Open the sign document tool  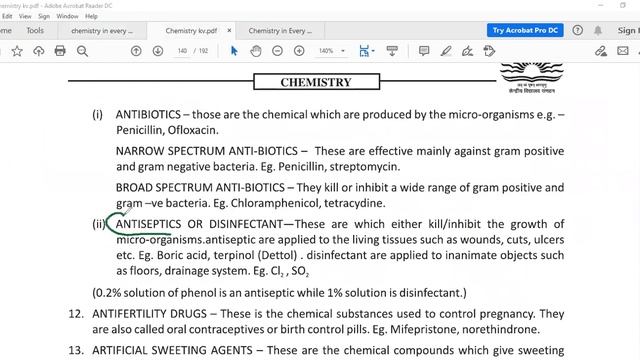(x=467, y=51)
